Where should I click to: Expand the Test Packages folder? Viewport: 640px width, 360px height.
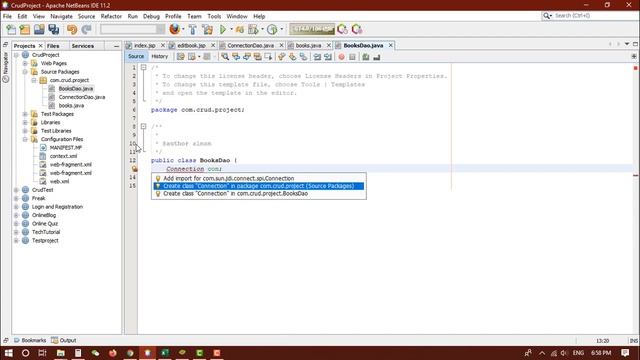click(25, 114)
